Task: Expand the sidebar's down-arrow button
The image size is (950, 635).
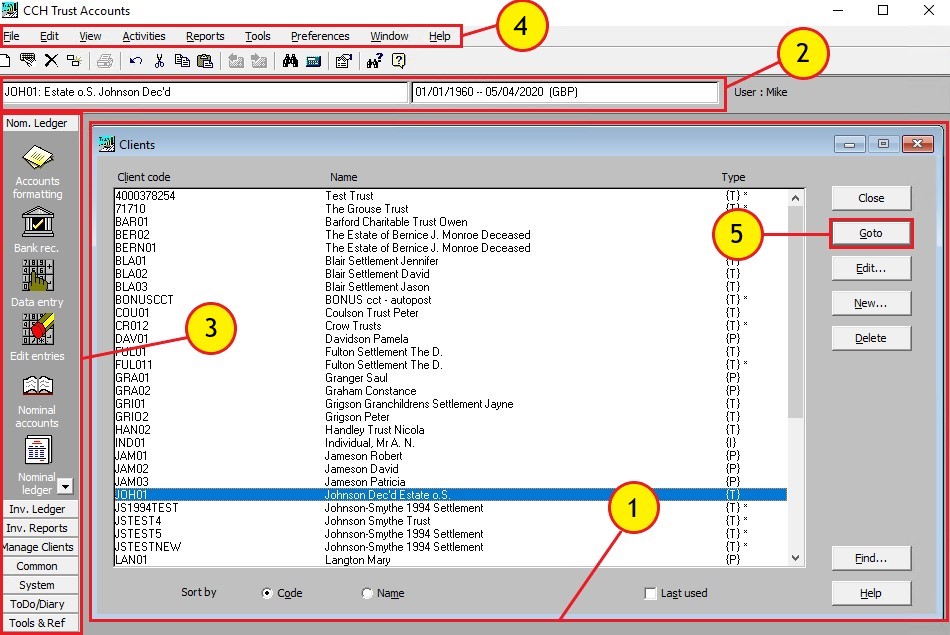Action: (65, 486)
